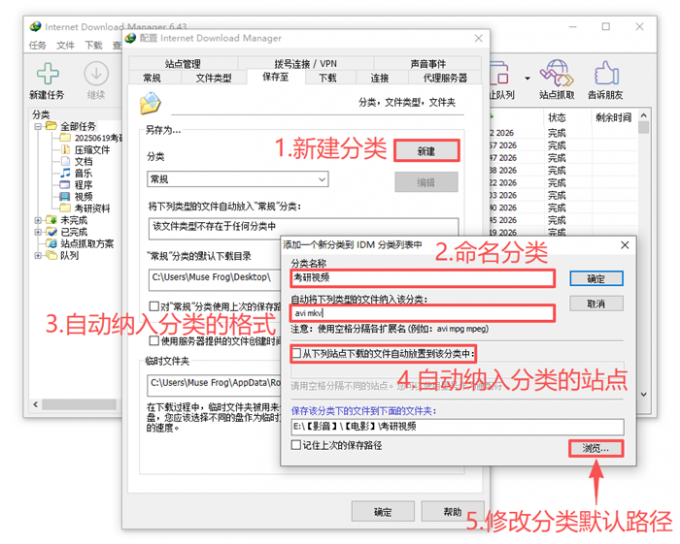The height and width of the screenshot is (544, 680).
Task: Open the dropdown arrow next to Stop Queue
Action: [x=527, y=79]
